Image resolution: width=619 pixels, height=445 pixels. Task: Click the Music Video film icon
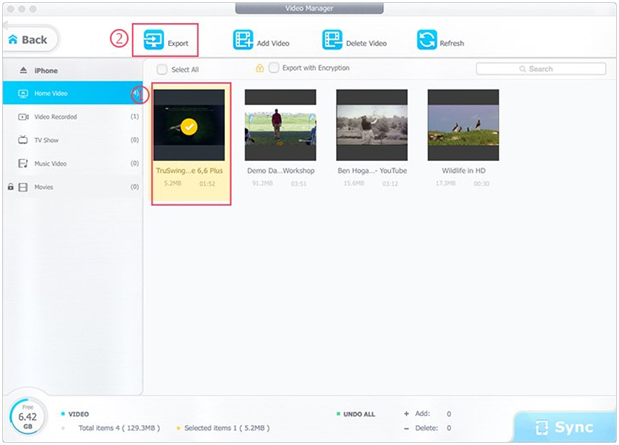click(23, 163)
